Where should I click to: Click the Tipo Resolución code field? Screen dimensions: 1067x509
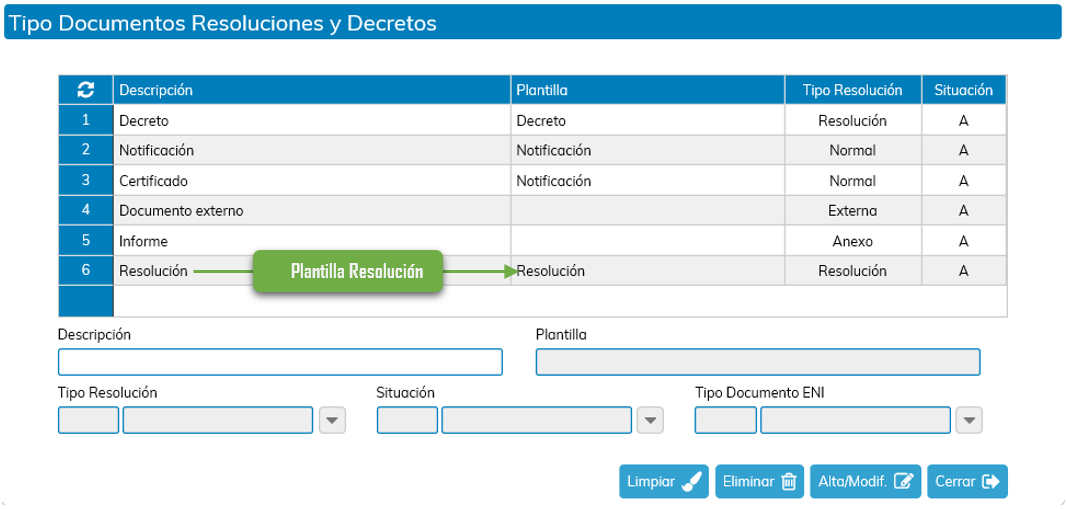[x=88, y=420]
